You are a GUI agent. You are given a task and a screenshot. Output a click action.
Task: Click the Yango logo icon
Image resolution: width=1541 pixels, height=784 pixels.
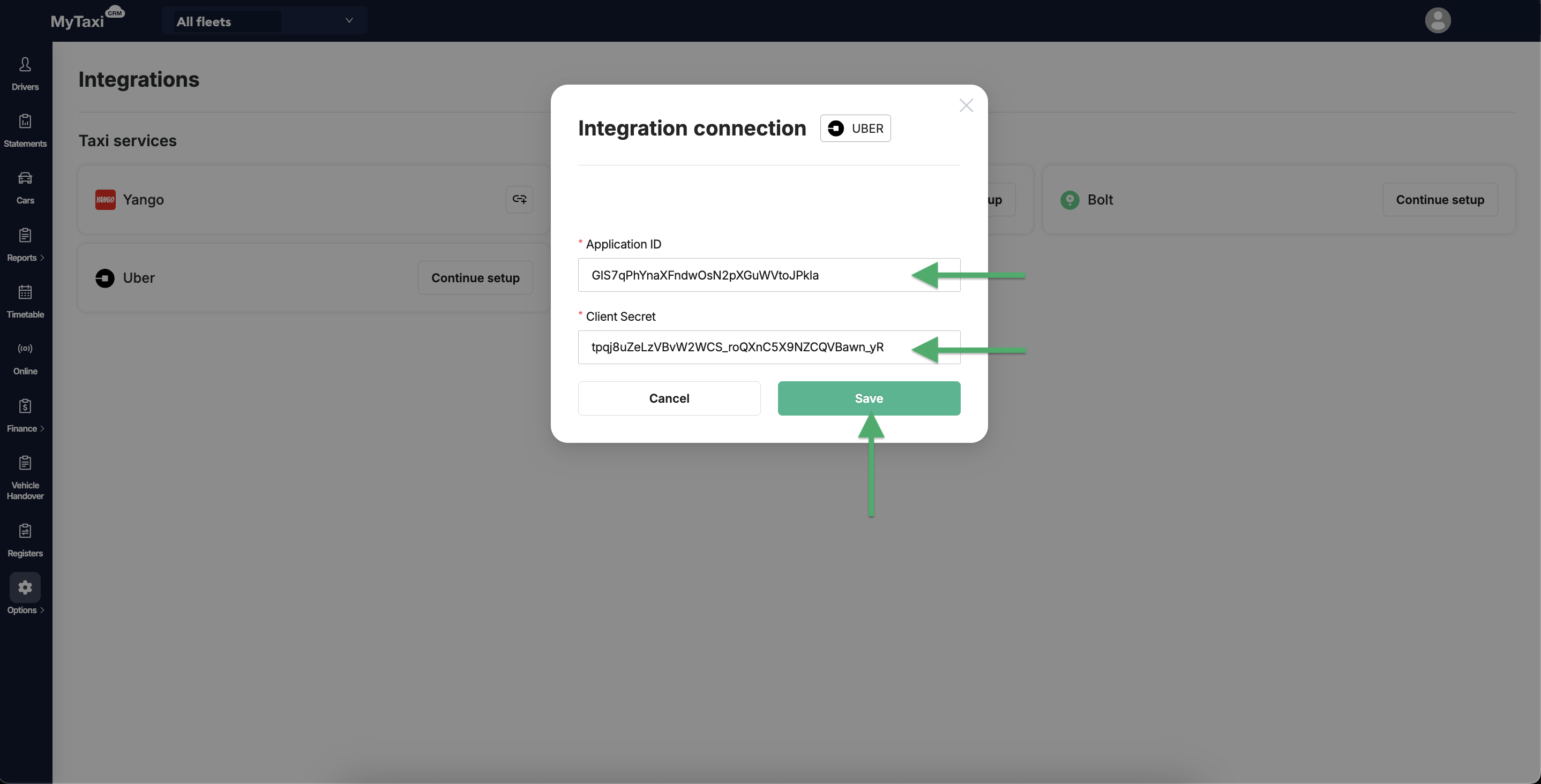coord(105,200)
